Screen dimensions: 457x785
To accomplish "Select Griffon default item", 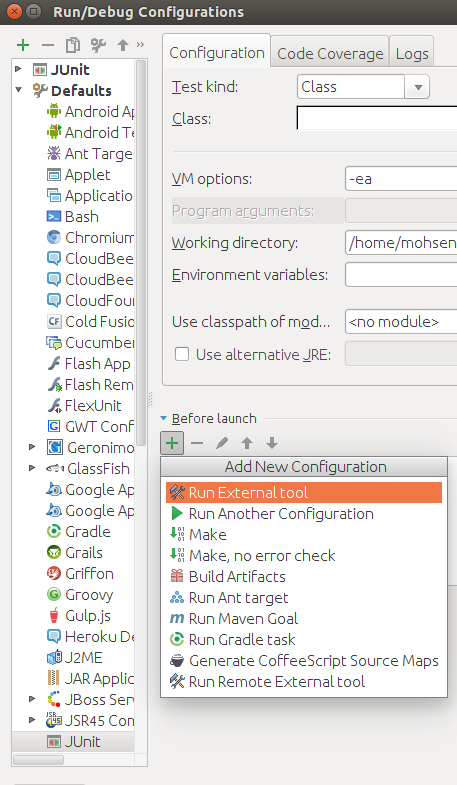I will 81,573.
